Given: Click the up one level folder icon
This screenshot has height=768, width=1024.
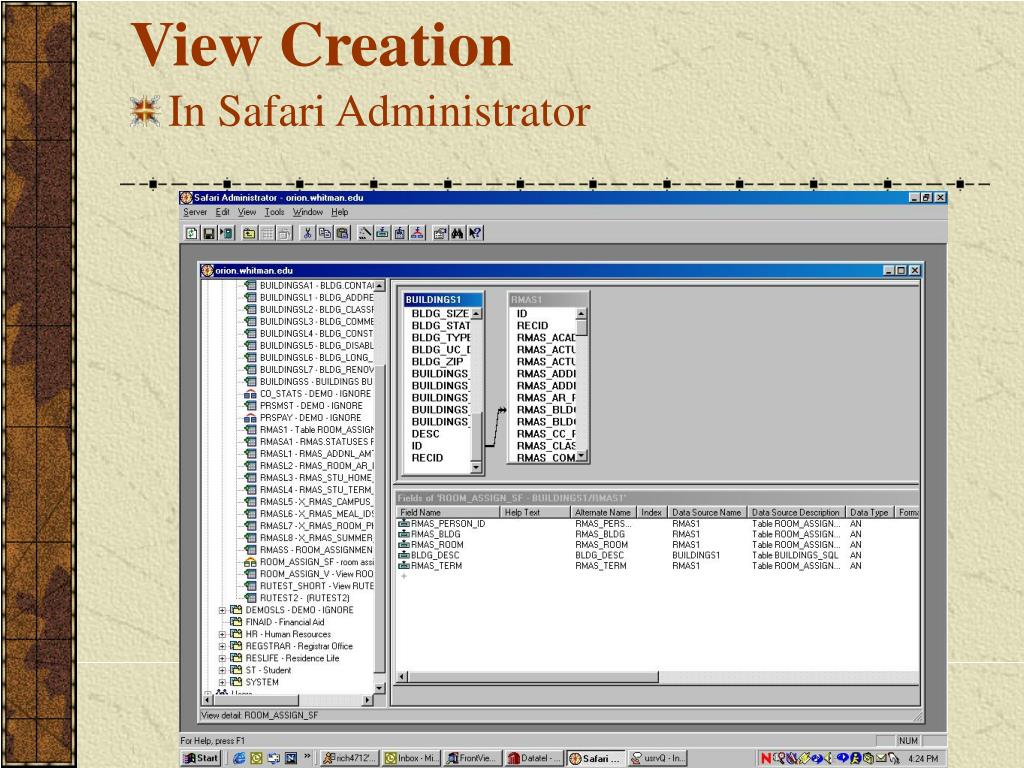Looking at the screenshot, I should tap(249, 233).
